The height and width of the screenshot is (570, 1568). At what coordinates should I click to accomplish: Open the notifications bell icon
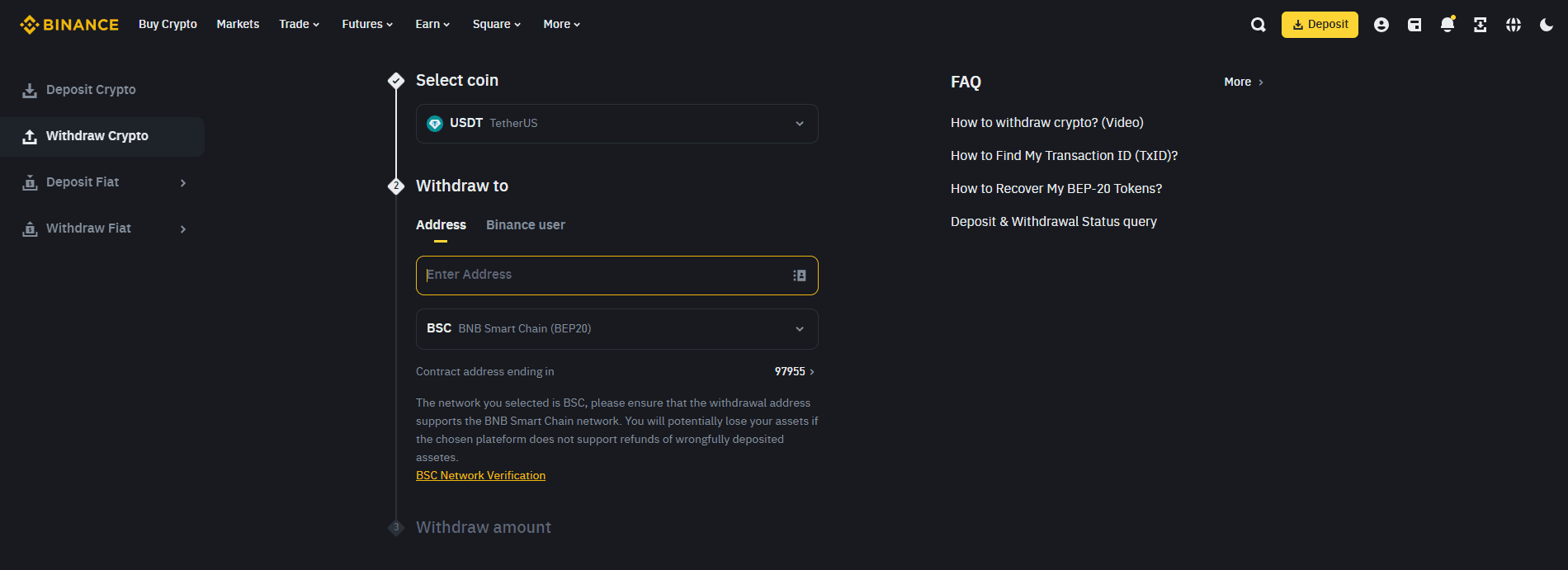click(1448, 25)
